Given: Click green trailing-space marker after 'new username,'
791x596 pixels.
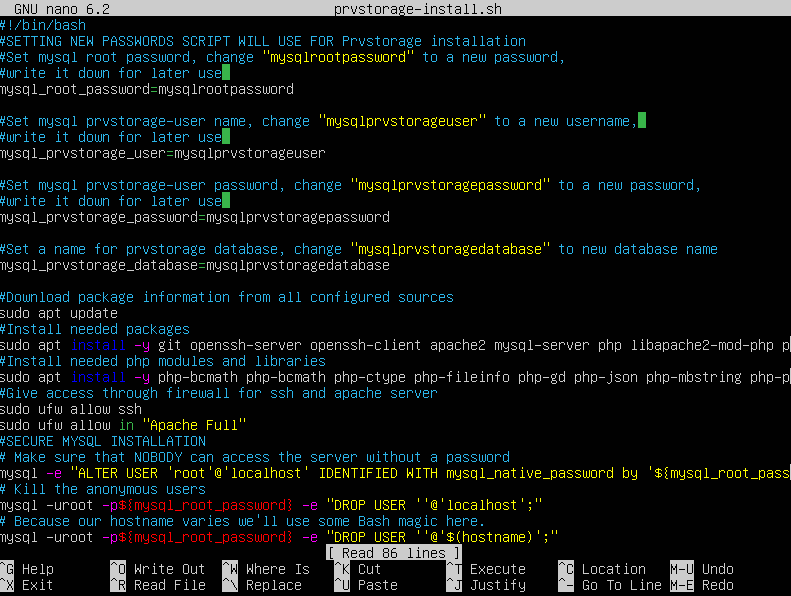Looking at the screenshot, I should pos(642,121).
